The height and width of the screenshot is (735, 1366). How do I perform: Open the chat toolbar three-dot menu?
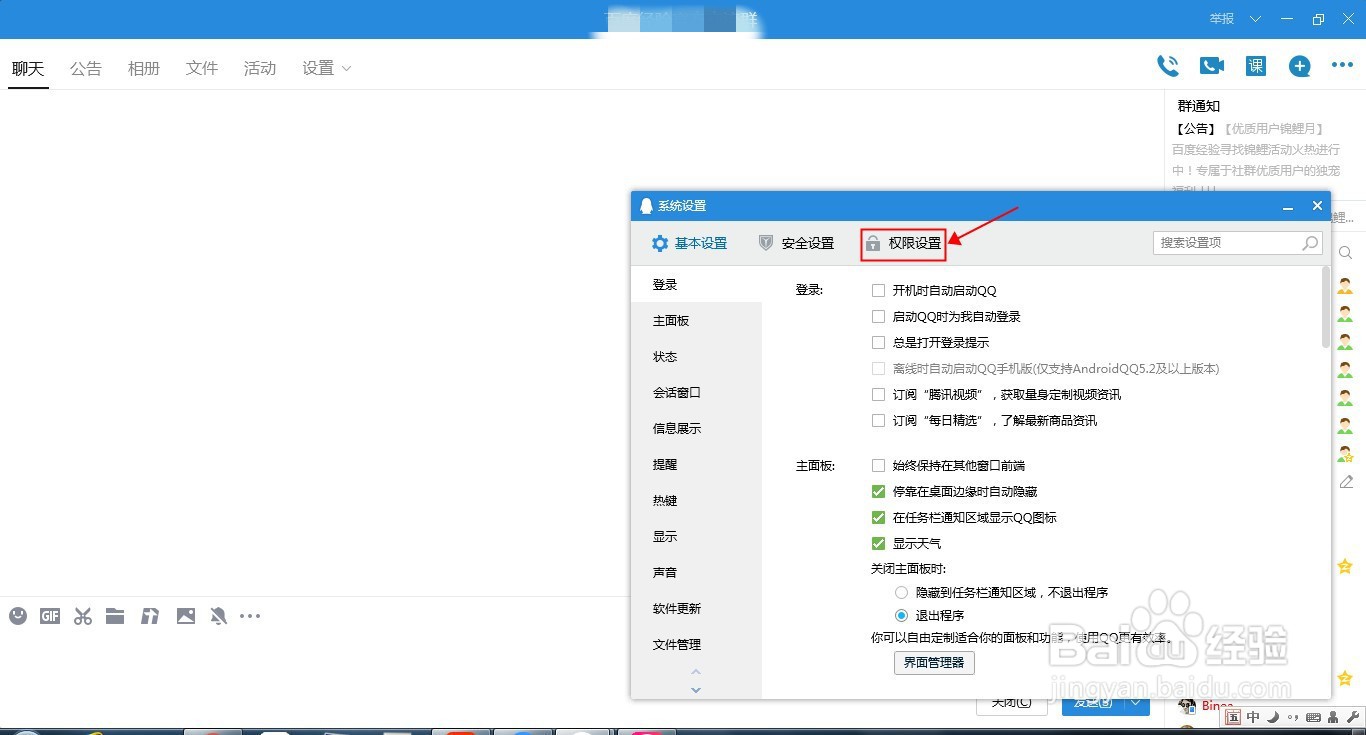tap(250, 616)
